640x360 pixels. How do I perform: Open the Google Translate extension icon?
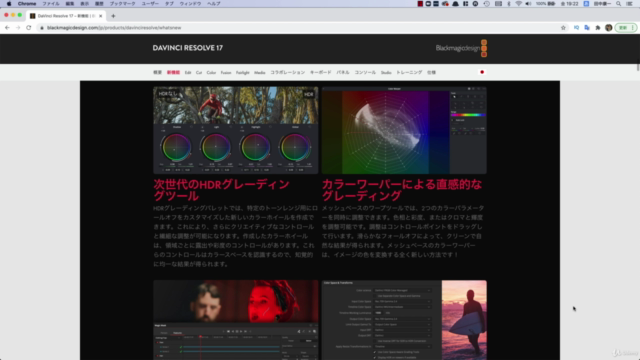pos(587,28)
